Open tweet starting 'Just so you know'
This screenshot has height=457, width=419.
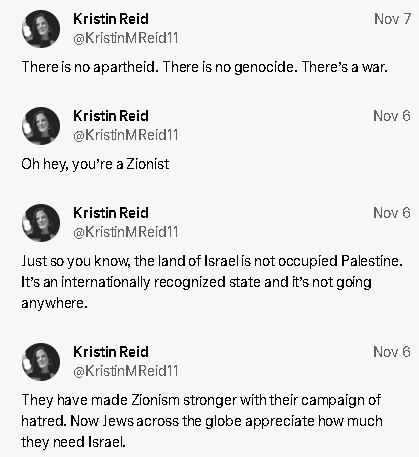point(212,282)
